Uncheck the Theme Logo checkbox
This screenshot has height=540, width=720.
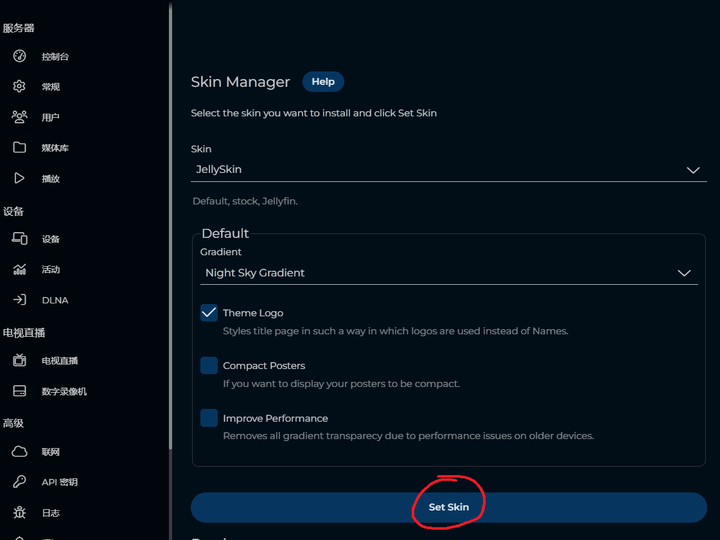pyautogui.click(x=209, y=313)
